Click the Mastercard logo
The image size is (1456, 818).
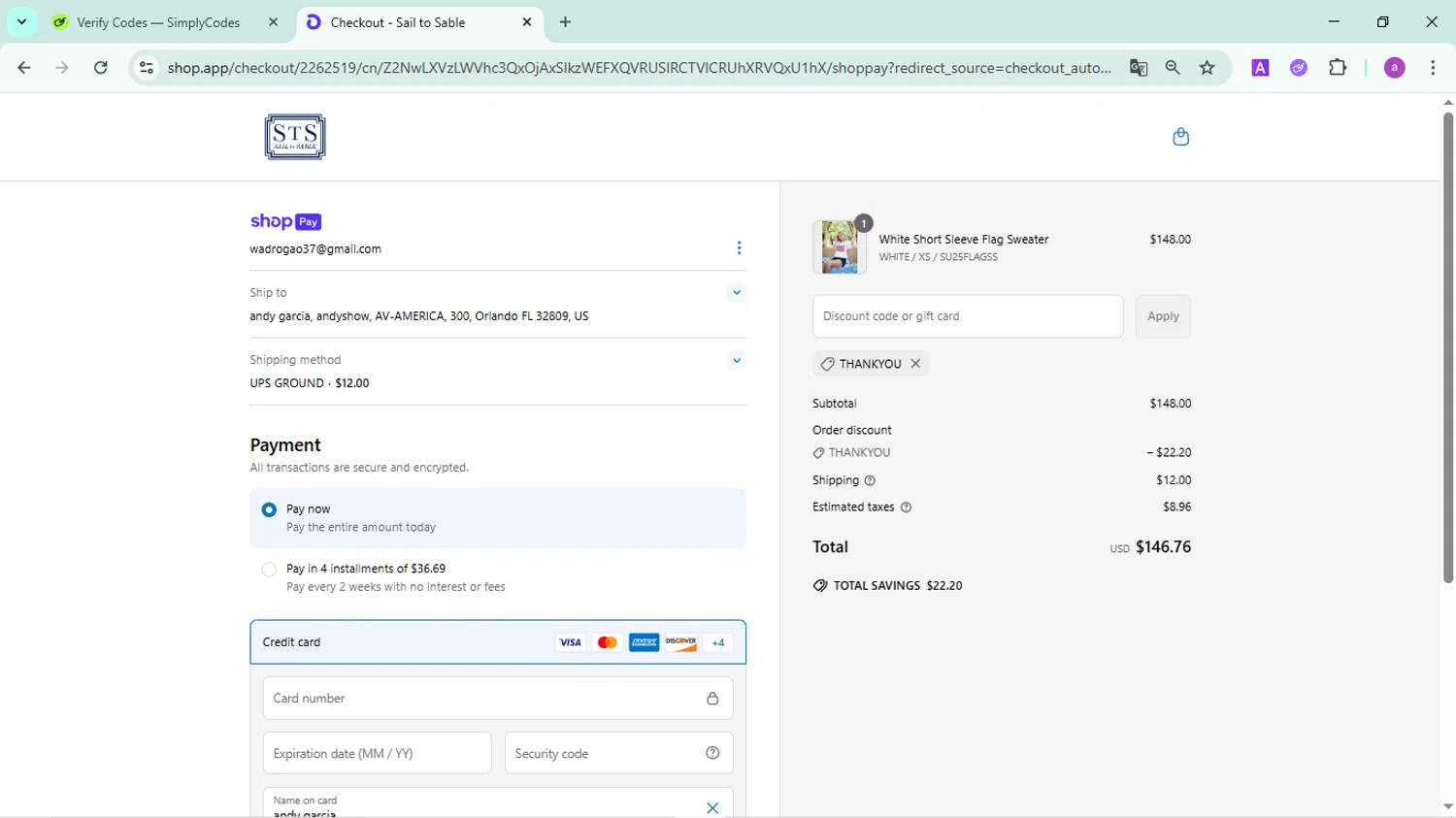pyautogui.click(x=607, y=642)
